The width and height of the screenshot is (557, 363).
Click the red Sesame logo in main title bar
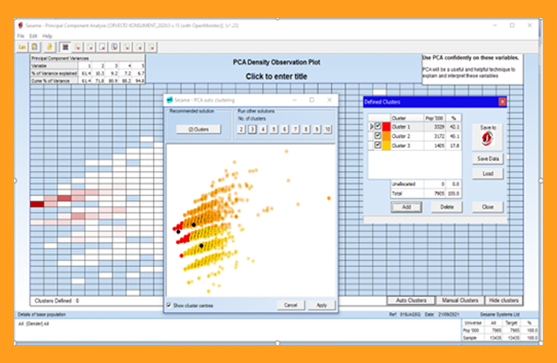pyautogui.click(x=21, y=25)
